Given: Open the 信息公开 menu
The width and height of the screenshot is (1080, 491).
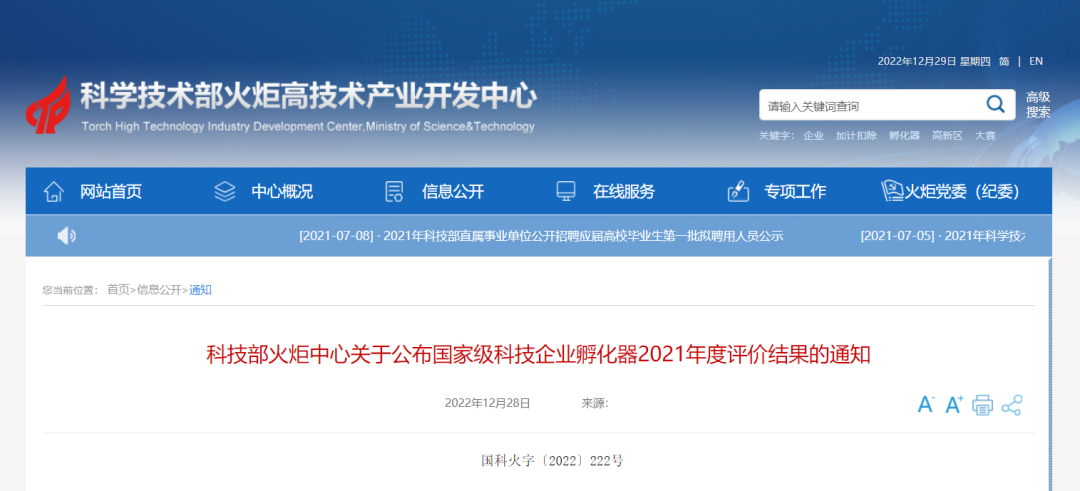Looking at the screenshot, I should pyautogui.click(x=453, y=191).
